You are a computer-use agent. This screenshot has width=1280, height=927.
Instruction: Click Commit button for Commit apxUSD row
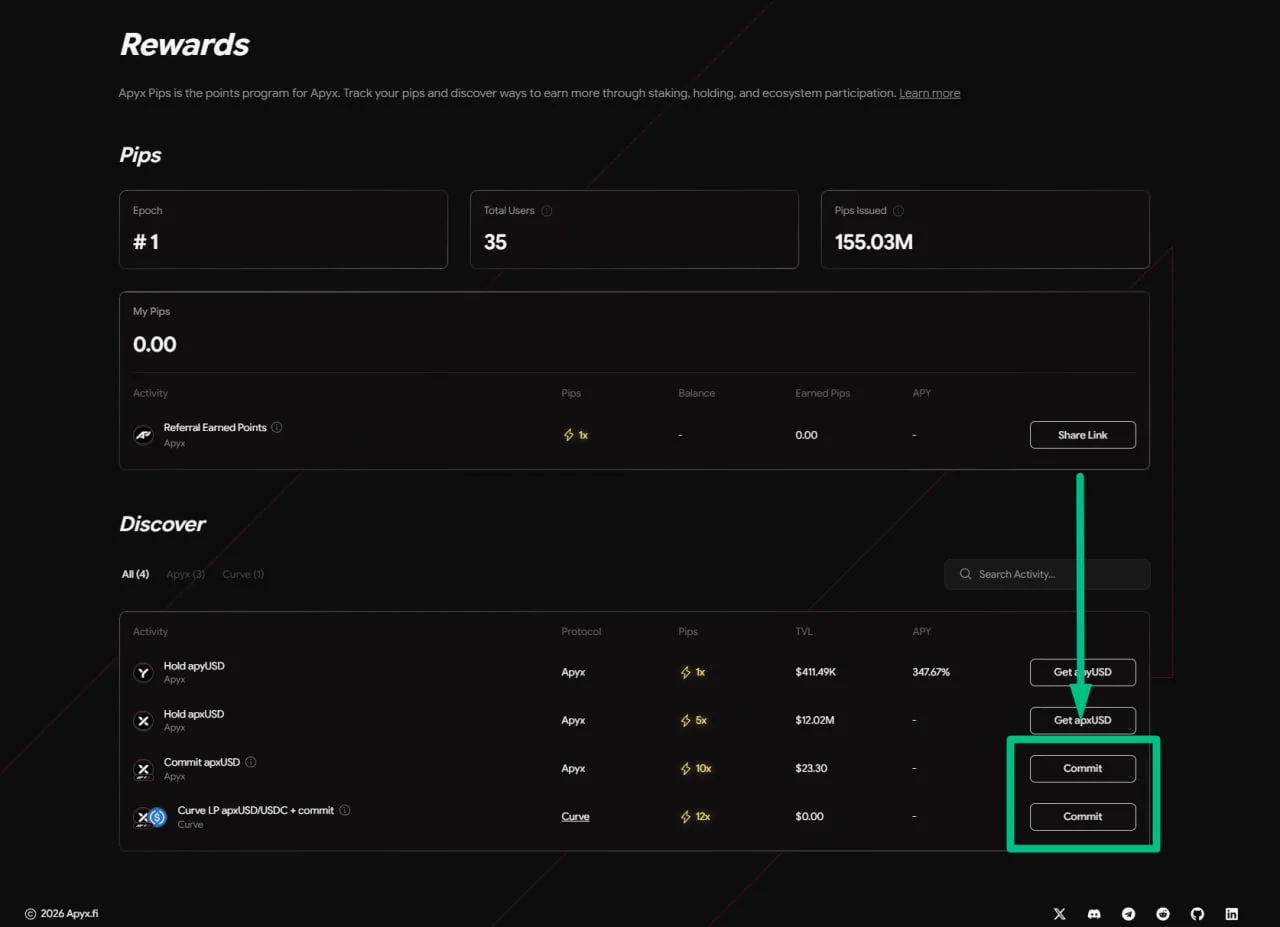(1083, 768)
